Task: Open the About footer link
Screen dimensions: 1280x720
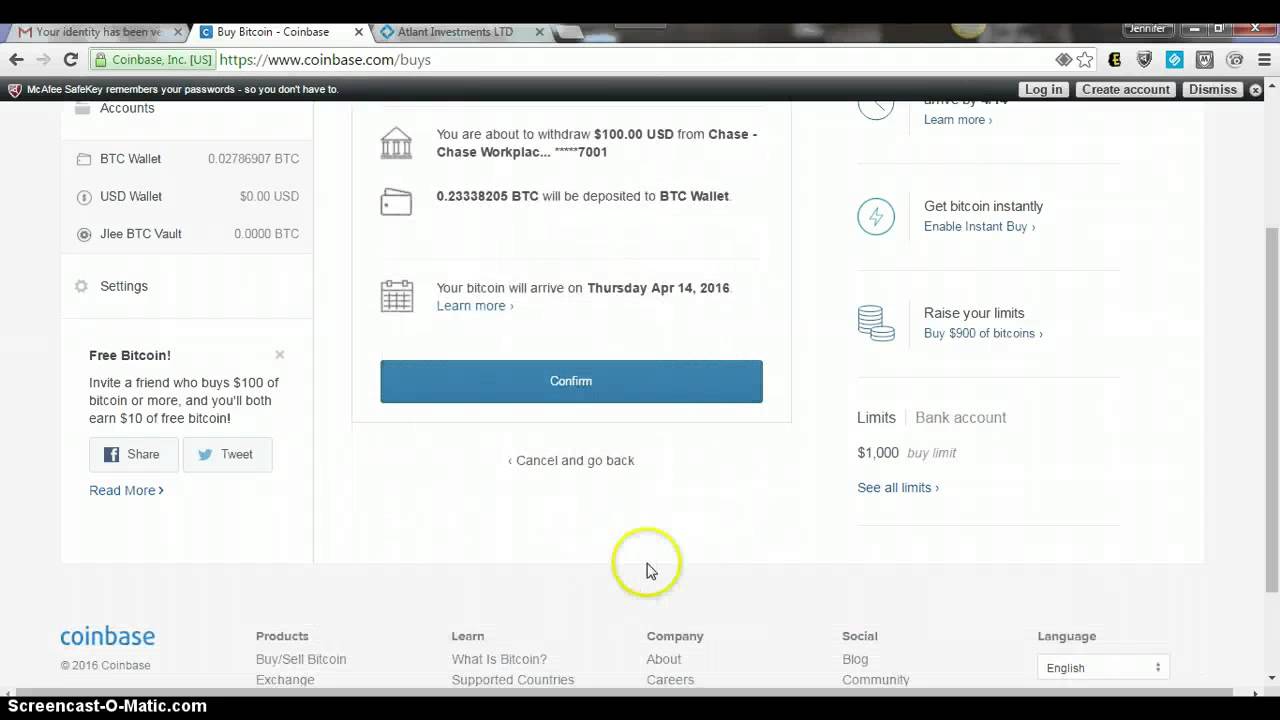Action: coord(664,660)
